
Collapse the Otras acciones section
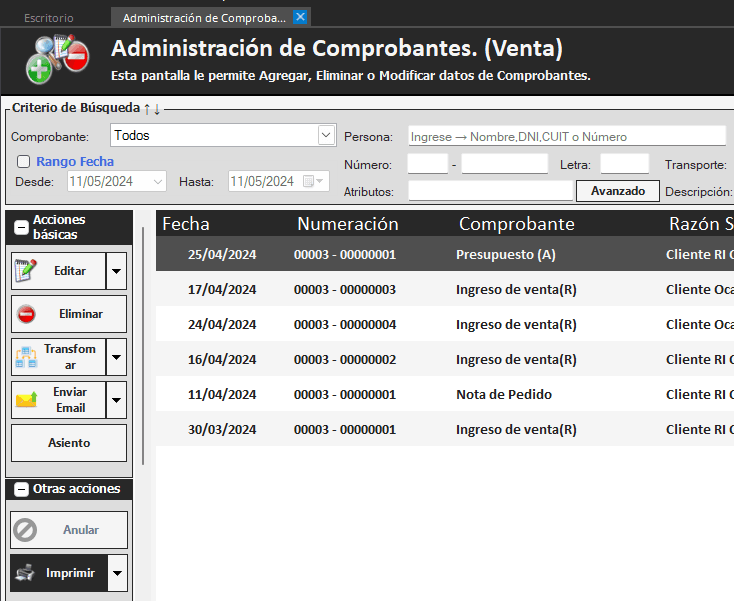(21, 489)
